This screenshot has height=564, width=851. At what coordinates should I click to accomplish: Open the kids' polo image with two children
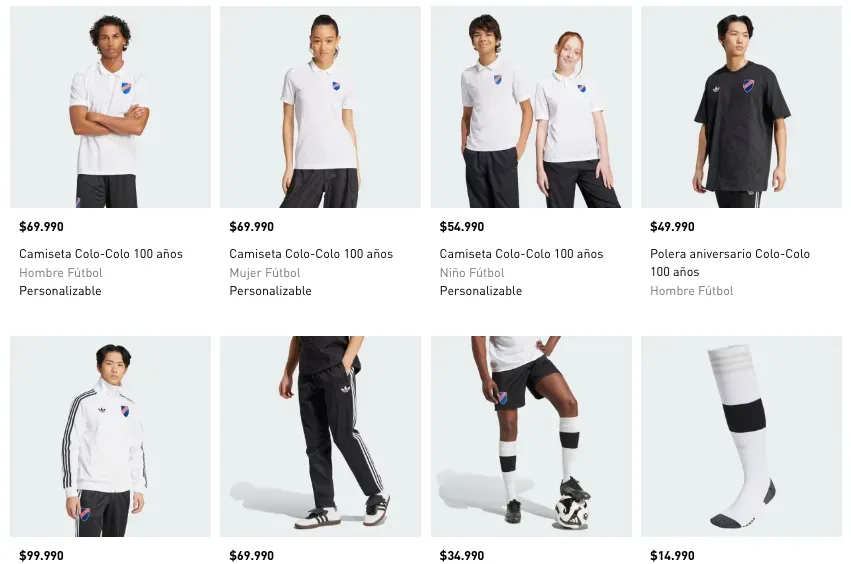pyautogui.click(x=531, y=107)
